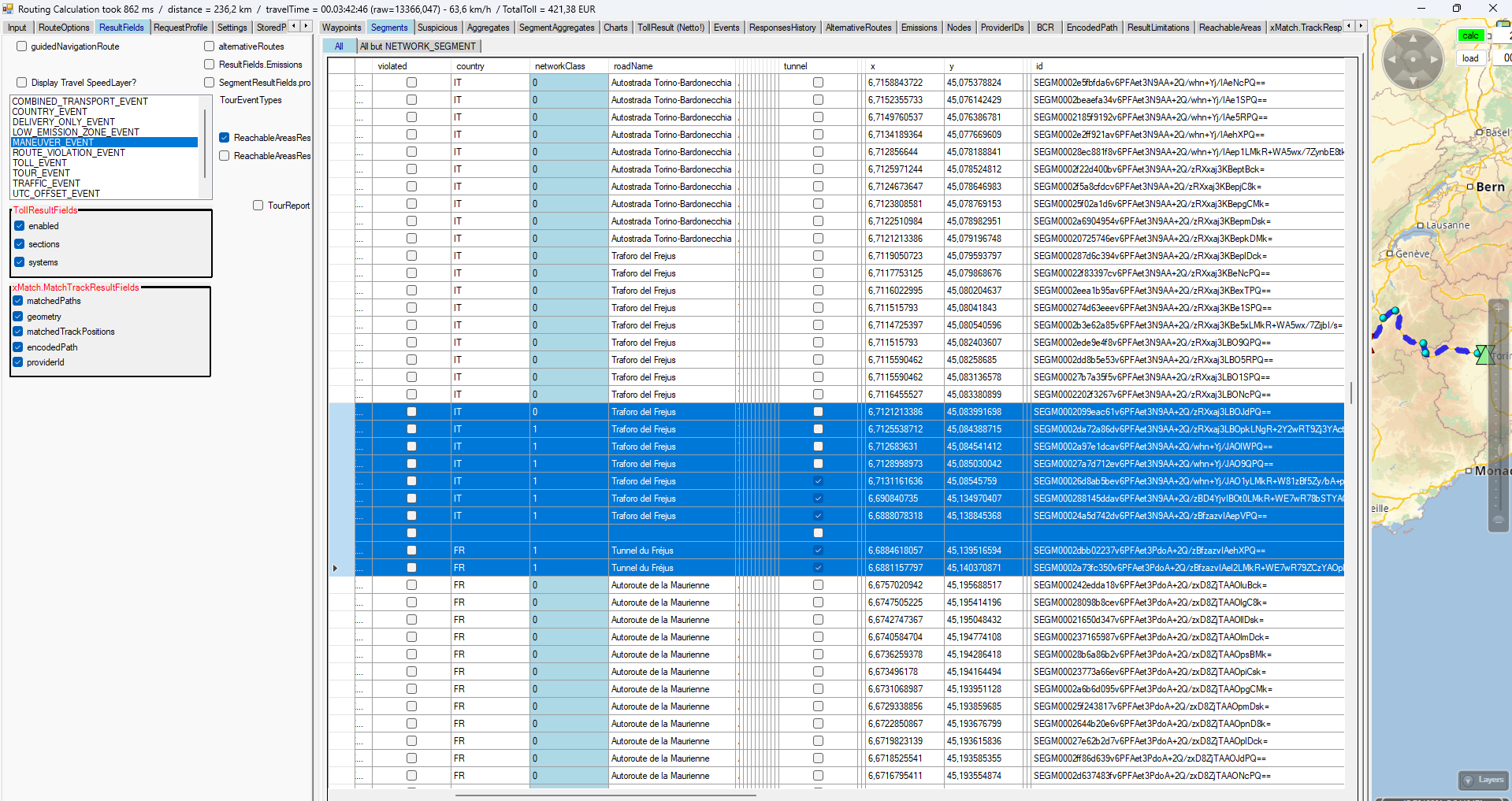
Task: Pan the map up with the north arrow
Action: click(x=1413, y=39)
